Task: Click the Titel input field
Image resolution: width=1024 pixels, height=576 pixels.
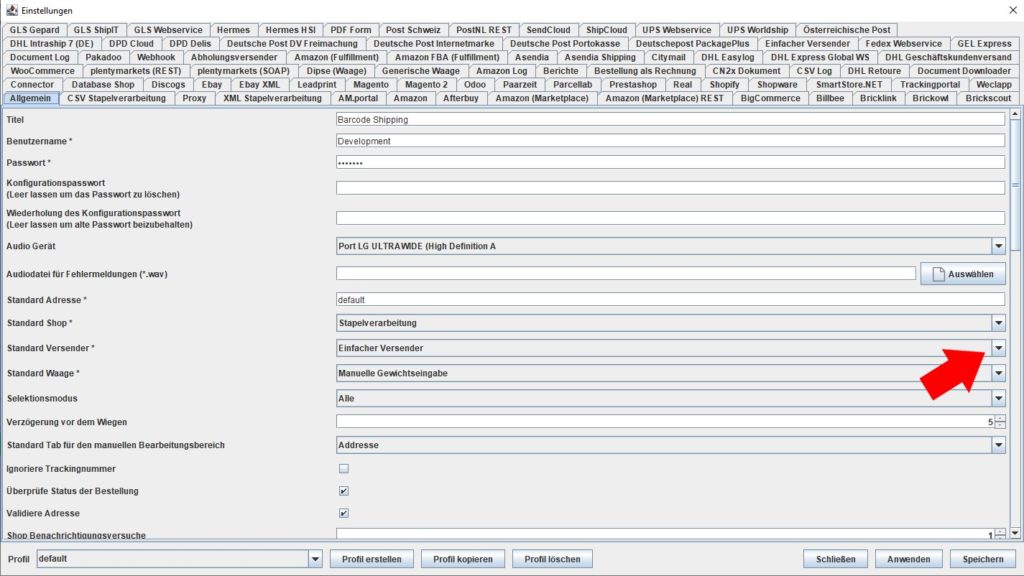Action: point(670,120)
